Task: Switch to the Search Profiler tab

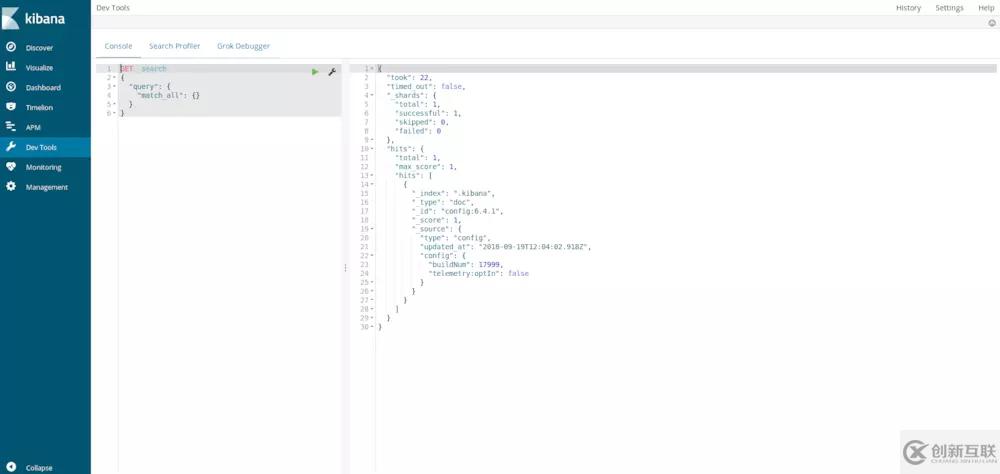Action: pyautogui.click(x=174, y=46)
